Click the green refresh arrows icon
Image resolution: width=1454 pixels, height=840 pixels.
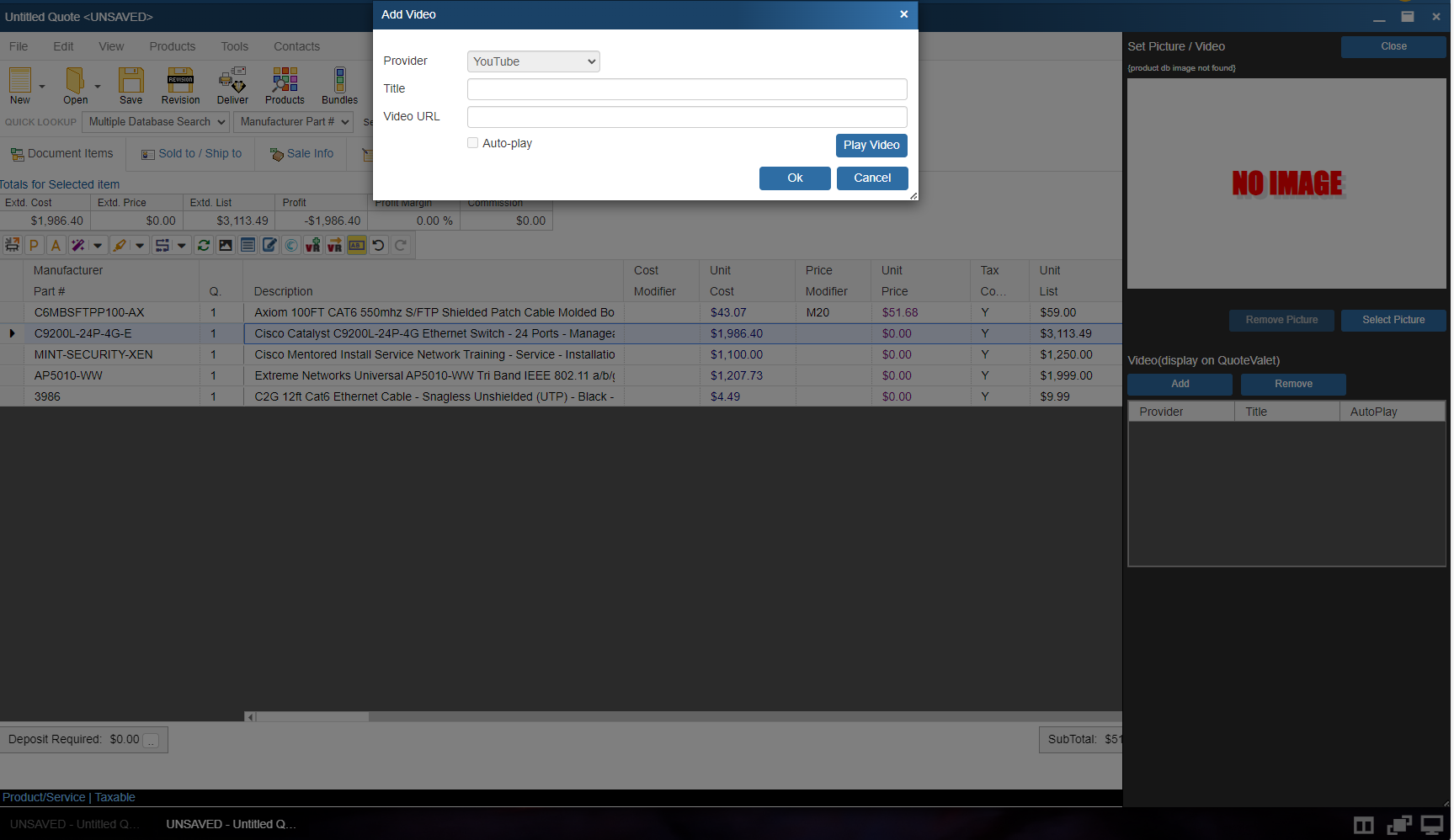point(204,245)
